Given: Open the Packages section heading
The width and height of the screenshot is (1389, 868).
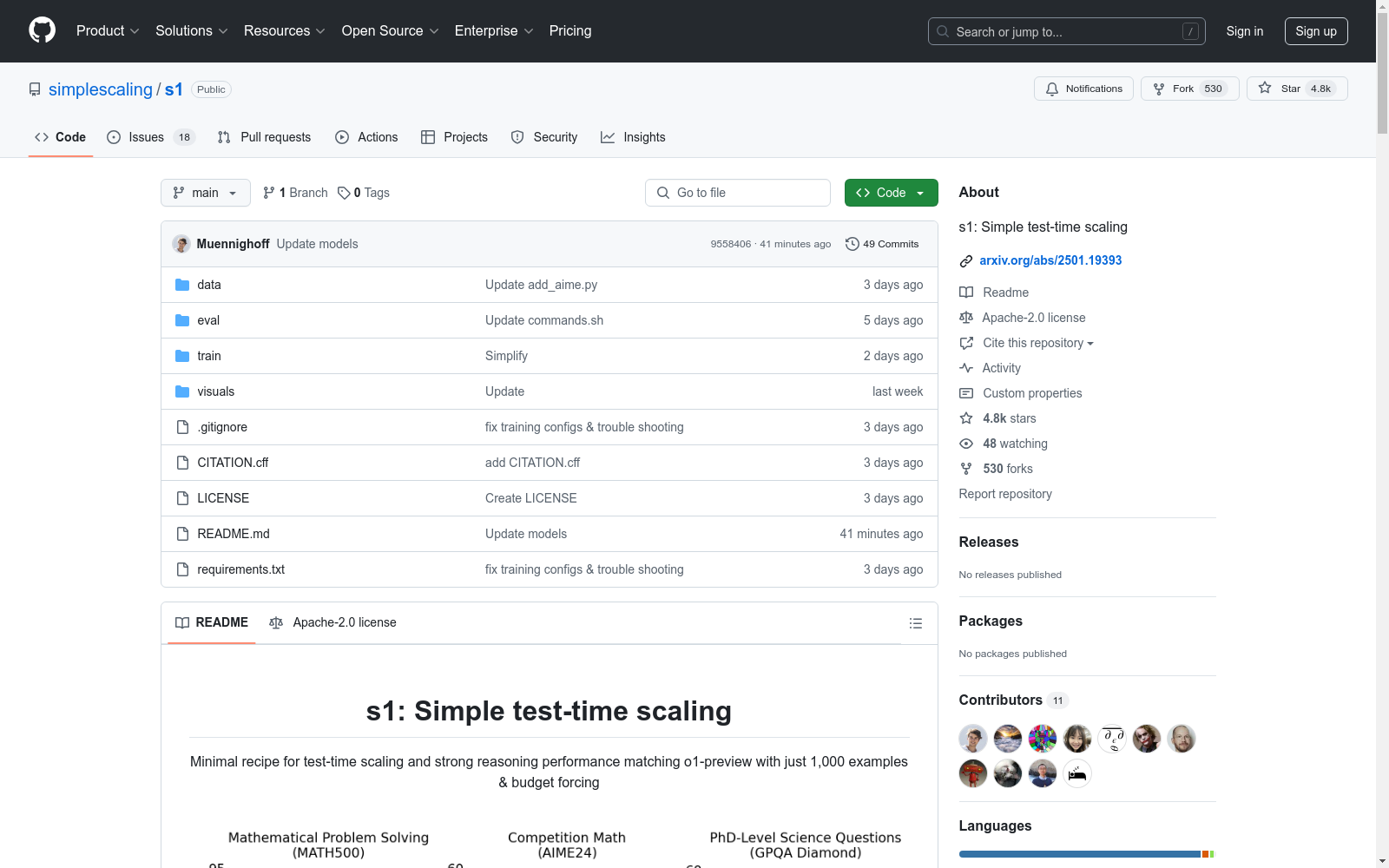Looking at the screenshot, I should (x=991, y=621).
